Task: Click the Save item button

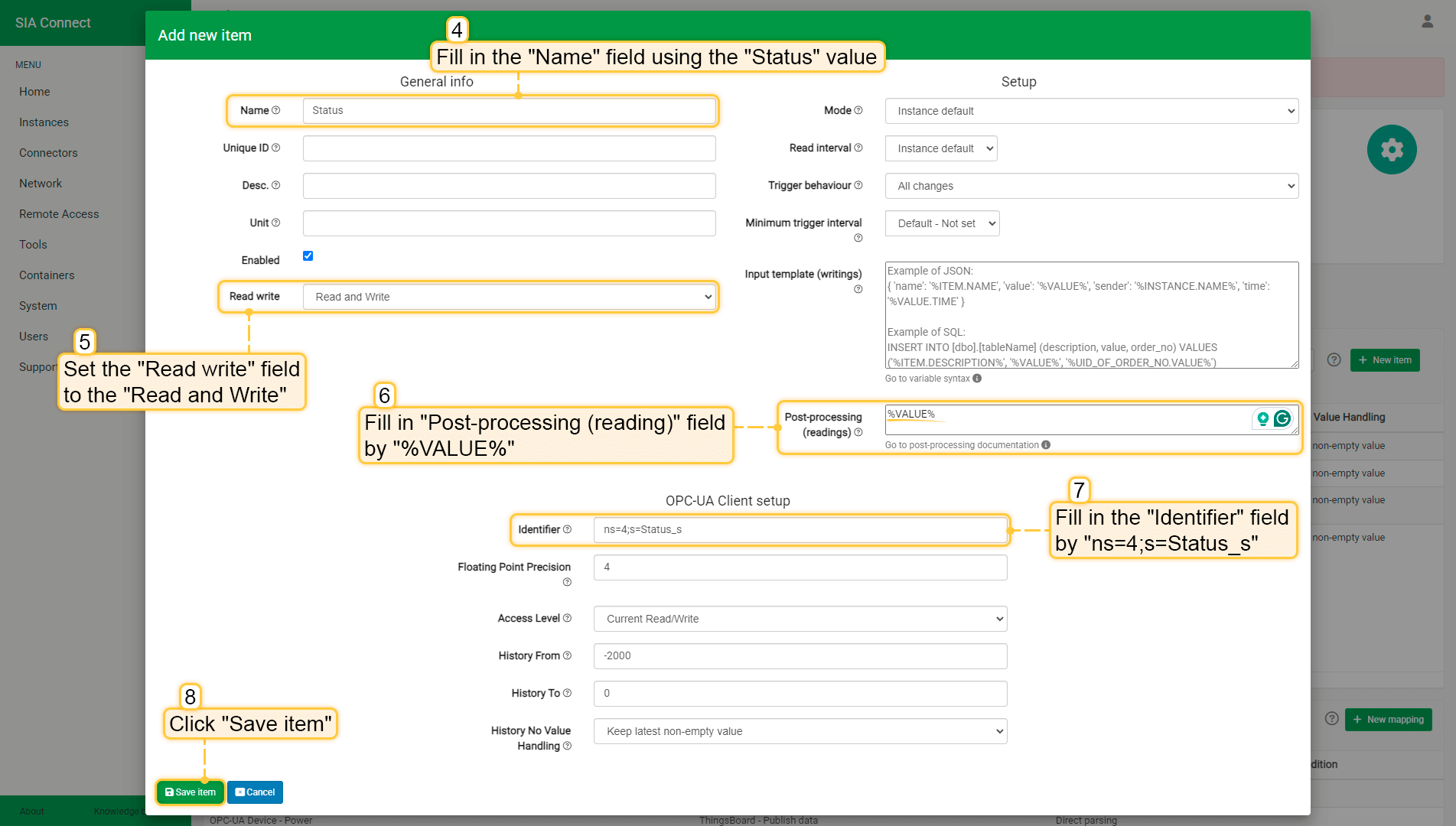Action: pyautogui.click(x=191, y=792)
